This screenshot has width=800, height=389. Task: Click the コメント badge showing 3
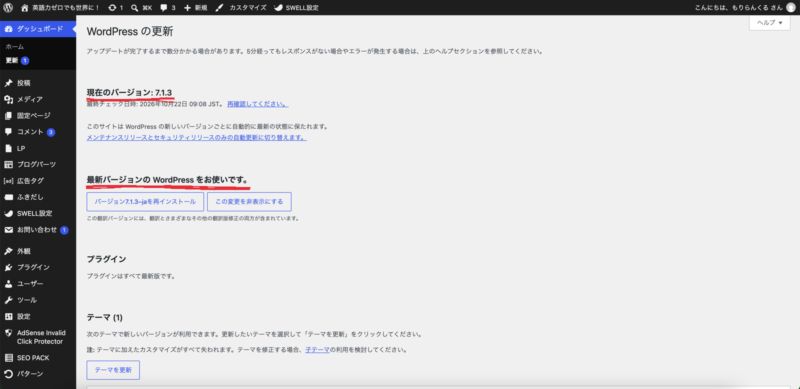pyautogui.click(x=51, y=132)
